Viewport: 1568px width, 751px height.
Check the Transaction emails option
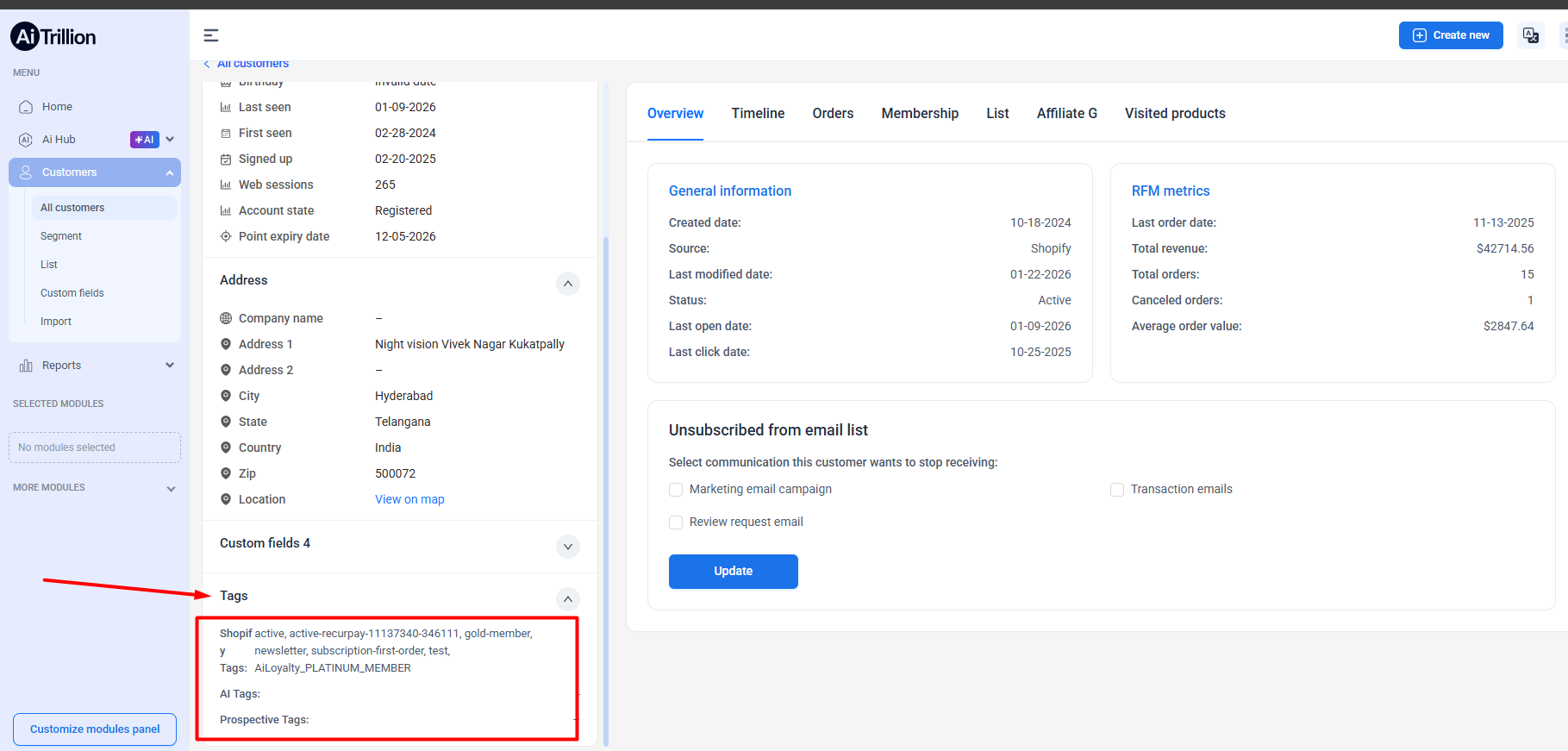tap(1117, 490)
